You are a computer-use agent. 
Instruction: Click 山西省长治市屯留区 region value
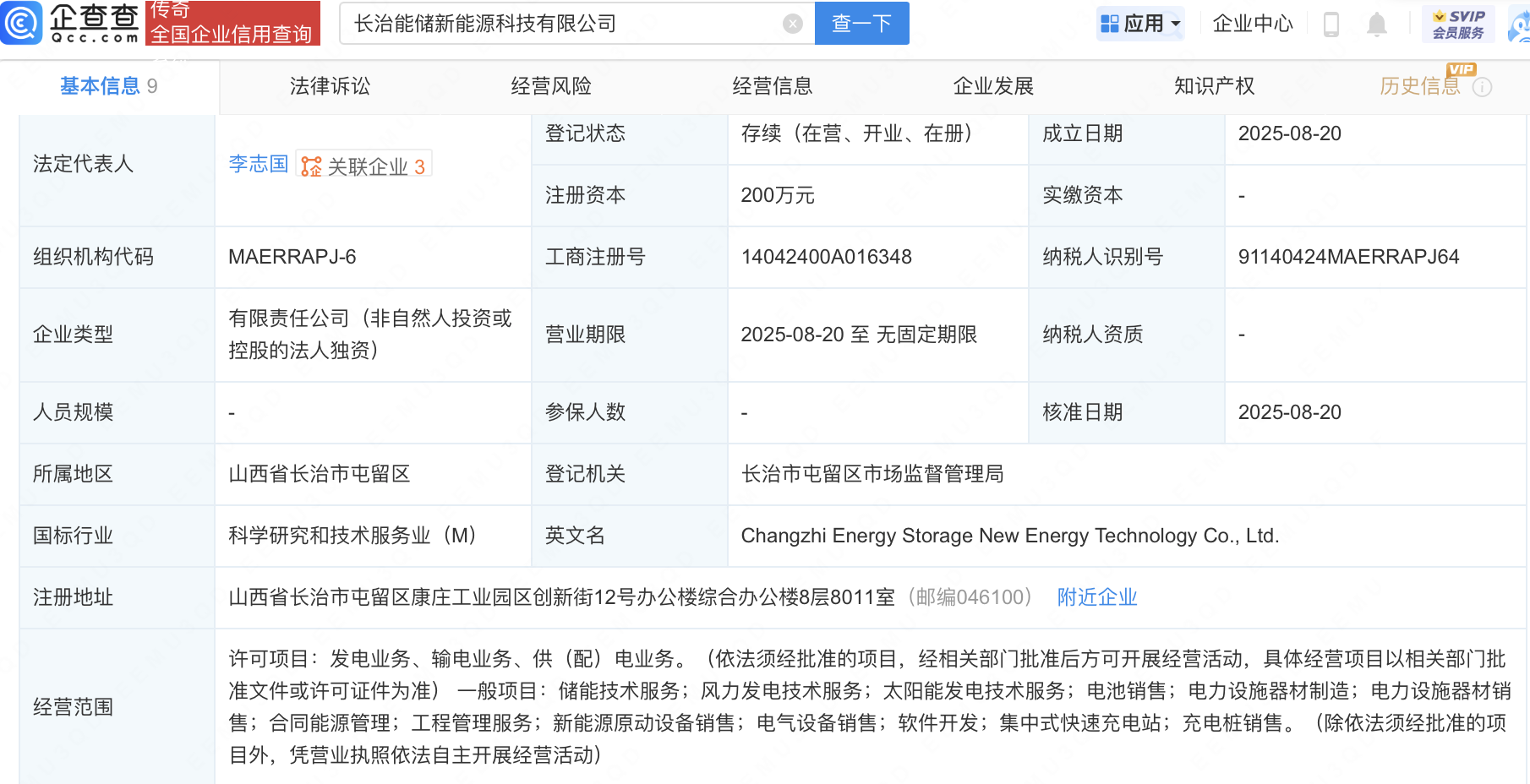[x=320, y=474]
